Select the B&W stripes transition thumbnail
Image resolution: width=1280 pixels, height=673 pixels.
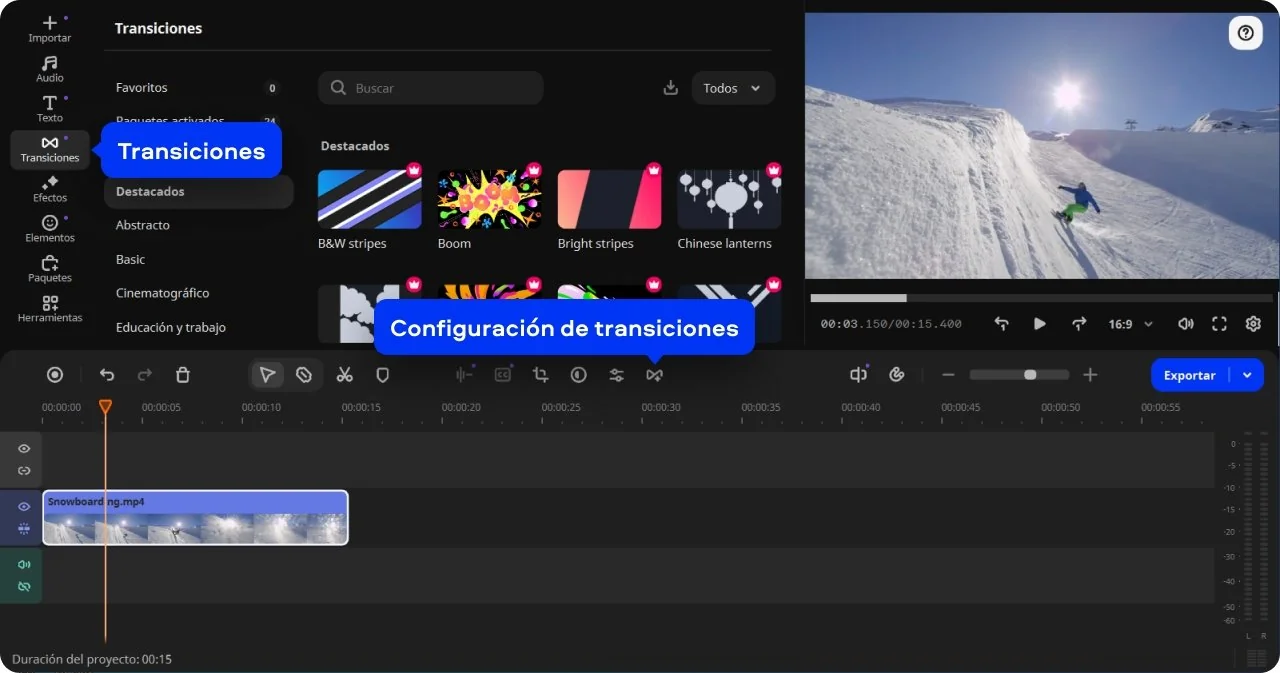[x=370, y=199]
